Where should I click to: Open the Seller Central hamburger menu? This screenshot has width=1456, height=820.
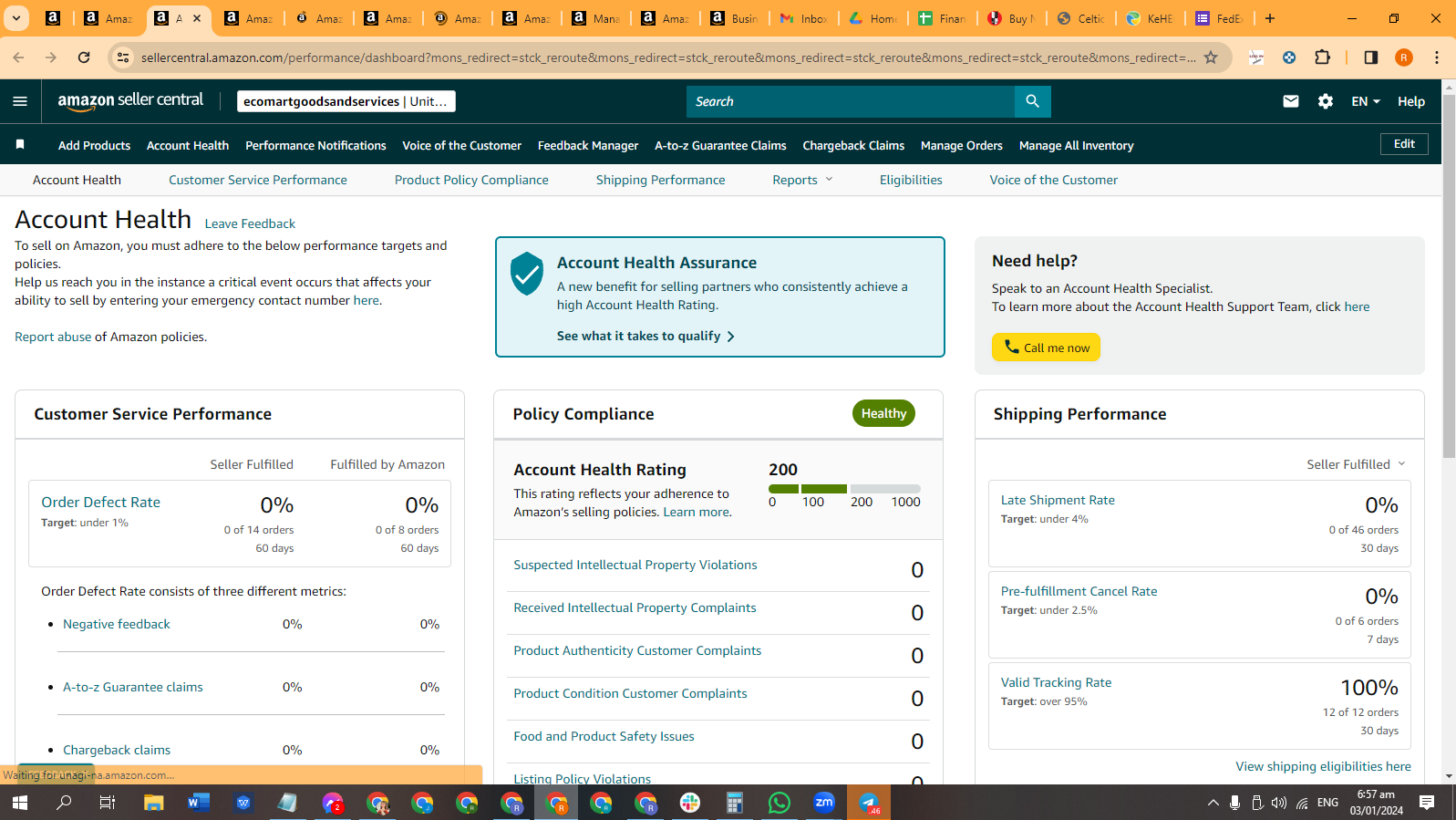pos(20,101)
